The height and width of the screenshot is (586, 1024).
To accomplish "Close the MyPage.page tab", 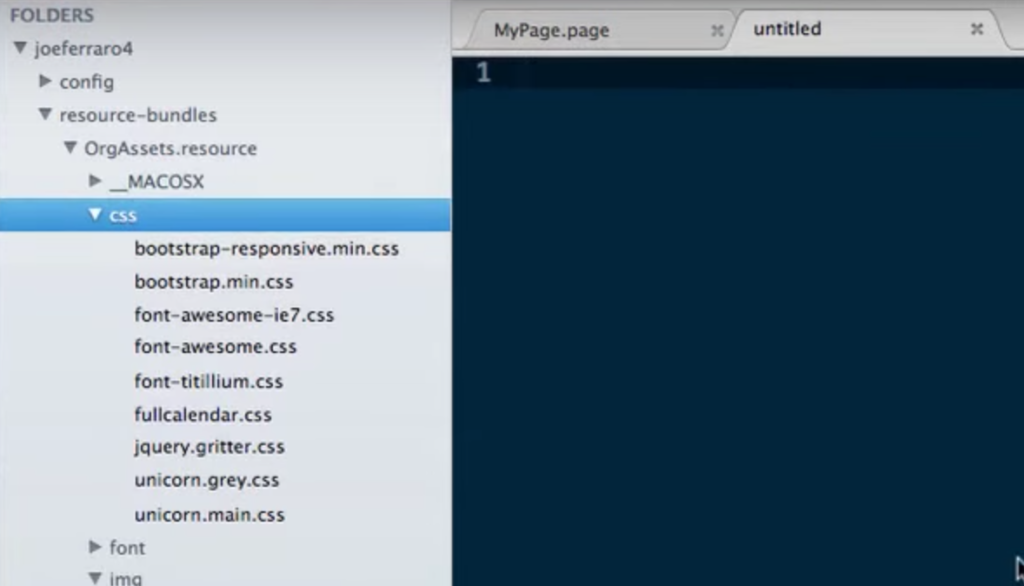I will 717,30.
